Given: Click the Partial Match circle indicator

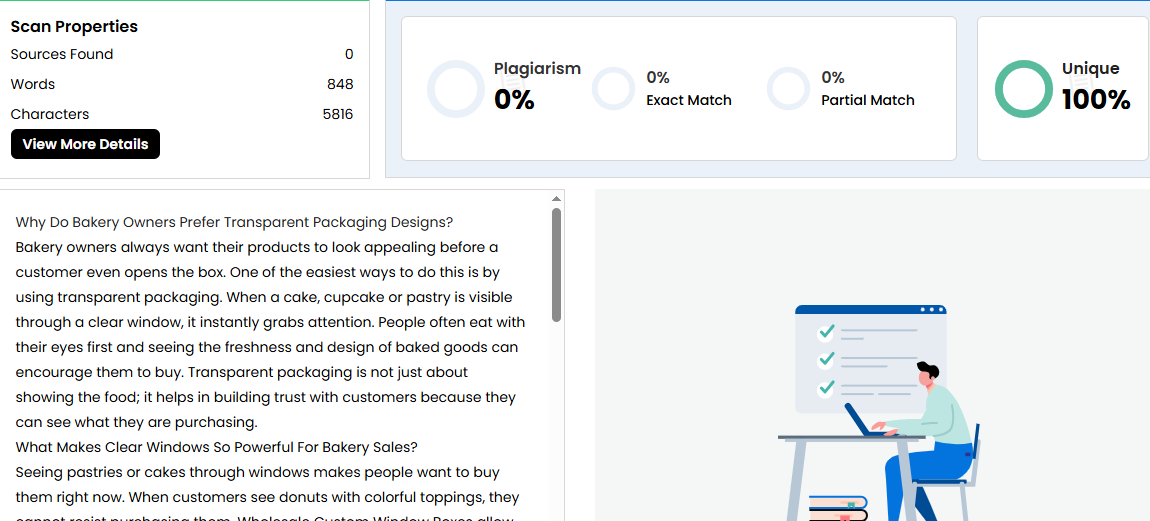Looking at the screenshot, I should (788, 89).
